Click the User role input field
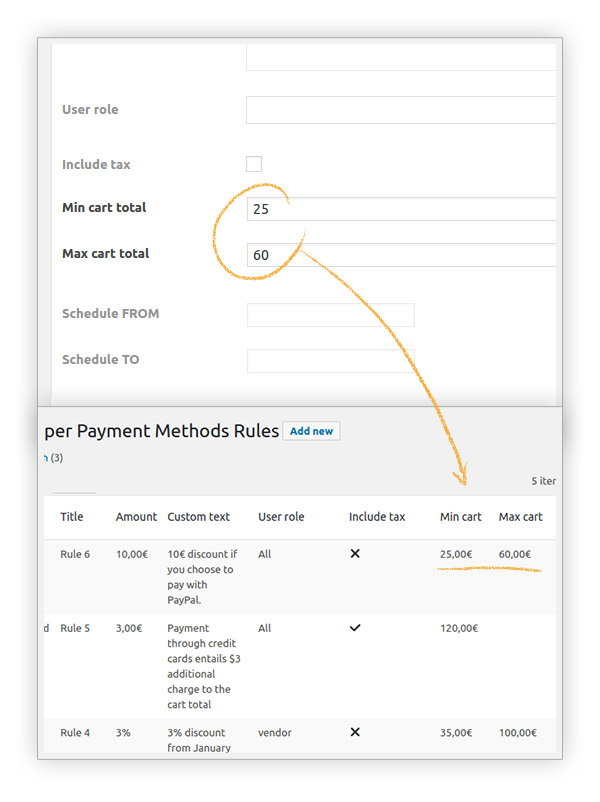This screenshot has height=802, width=600. point(400,110)
